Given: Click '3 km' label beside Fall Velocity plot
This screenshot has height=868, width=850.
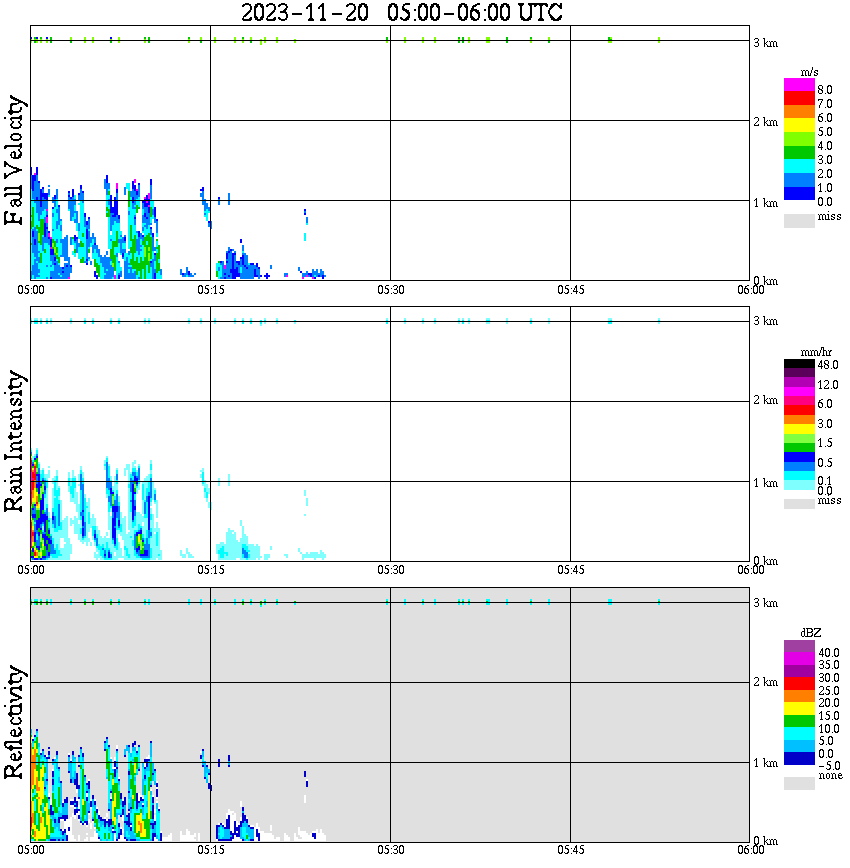Looking at the screenshot, I should pos(765,43).
